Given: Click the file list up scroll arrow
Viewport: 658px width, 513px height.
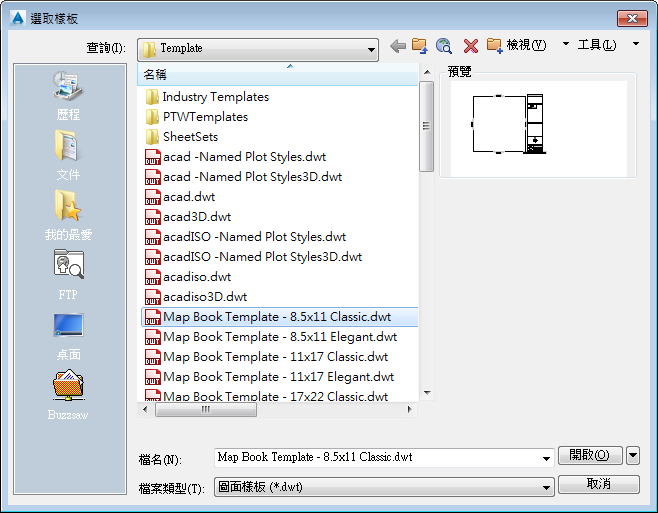Looking at the screenshot, I should tap(427, 72).
